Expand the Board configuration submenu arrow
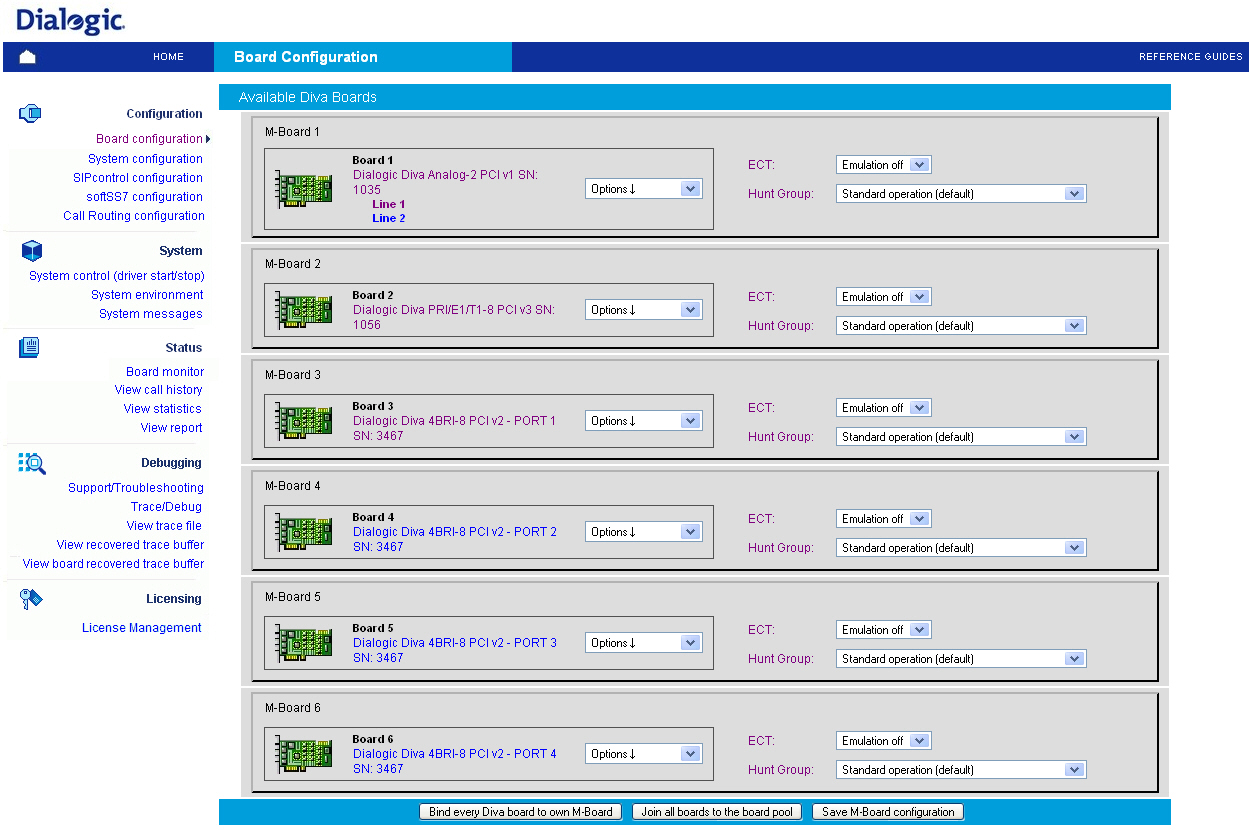Screen dimensions: 1249x830 [x=206, y=138]
